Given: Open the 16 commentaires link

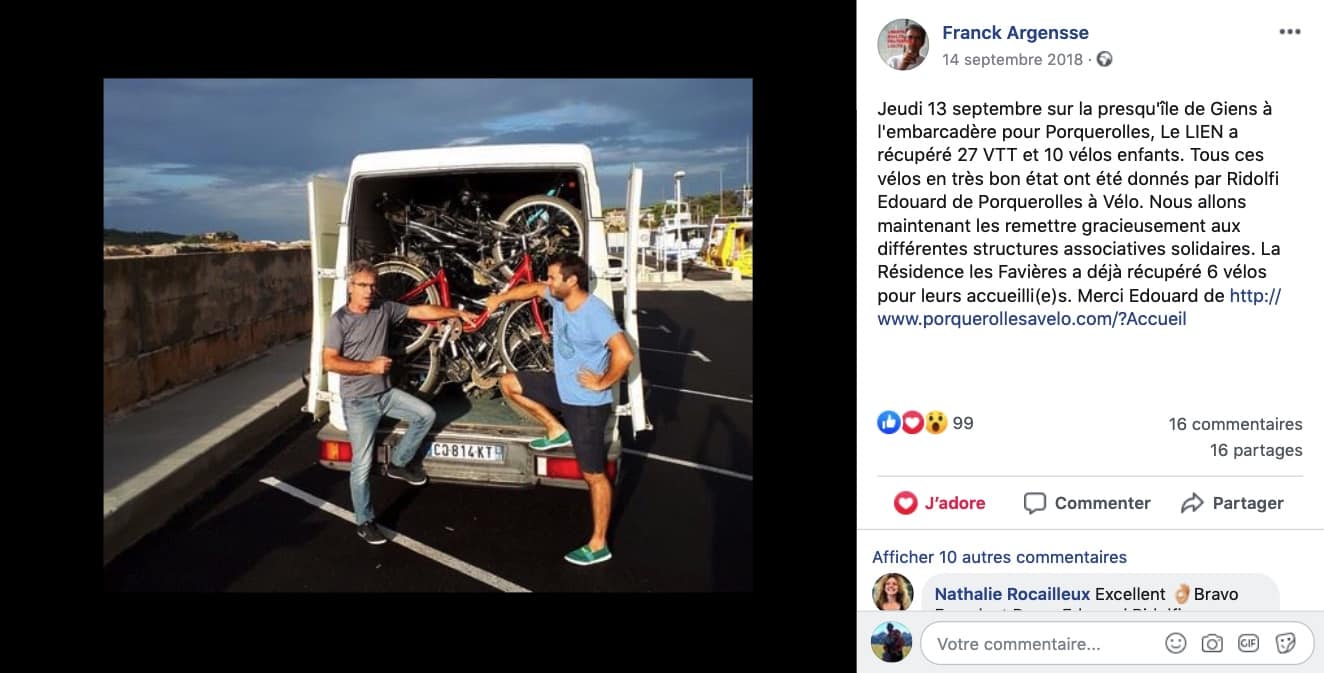Looking at the screenshot, I should pos(1235,424).
